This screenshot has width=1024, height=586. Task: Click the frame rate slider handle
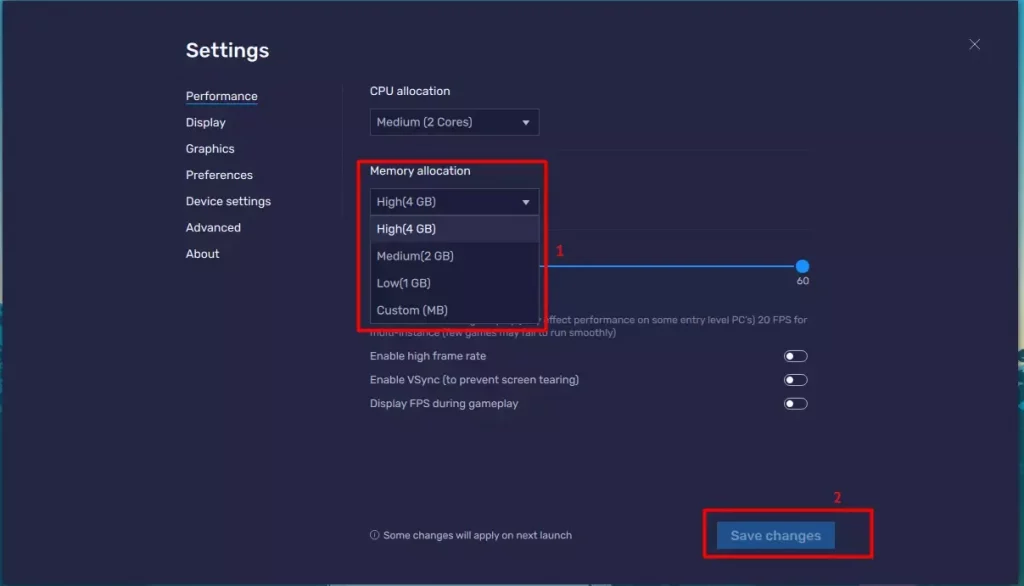802,267
